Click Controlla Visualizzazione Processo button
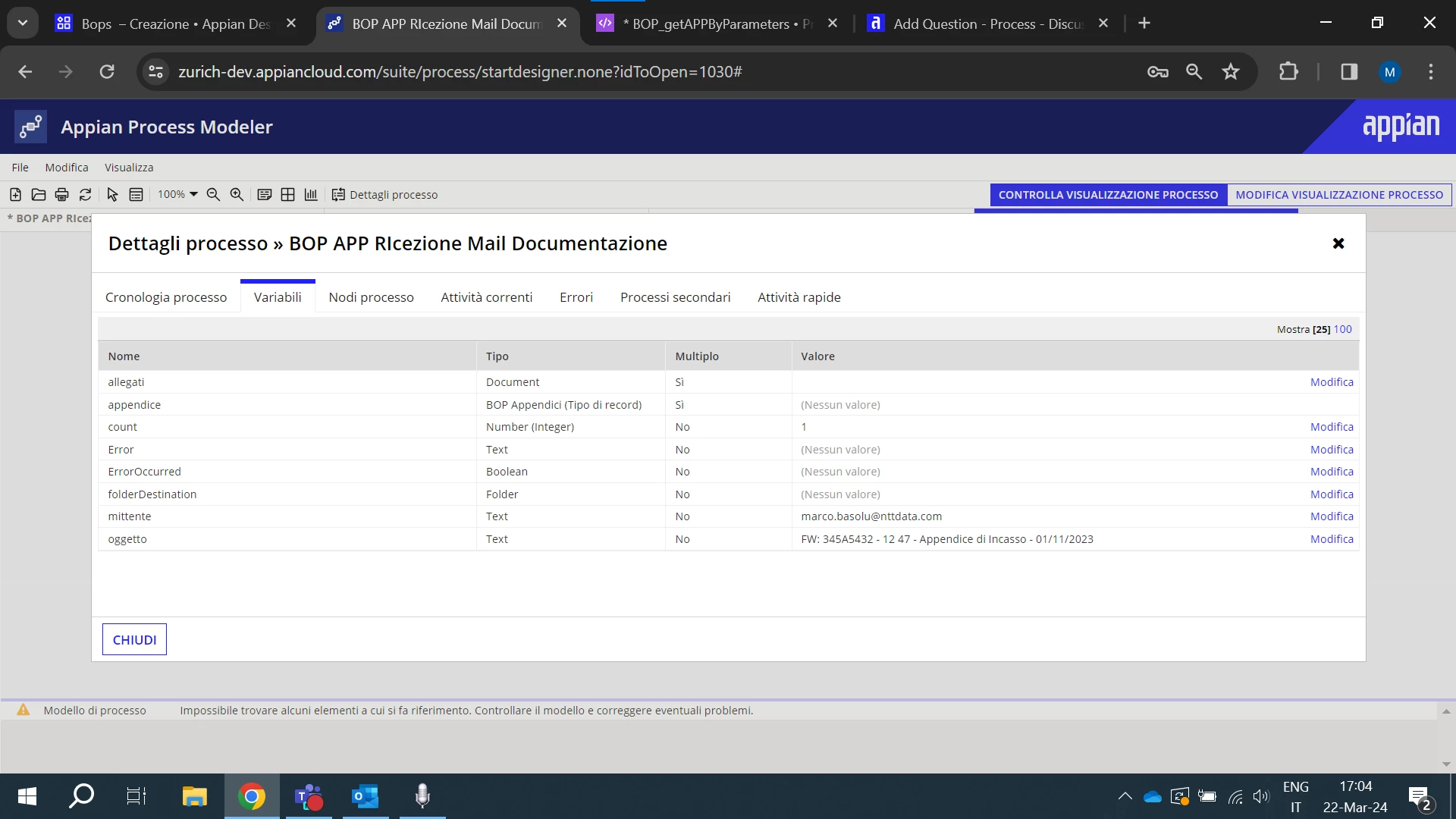 pos(1108,195)
